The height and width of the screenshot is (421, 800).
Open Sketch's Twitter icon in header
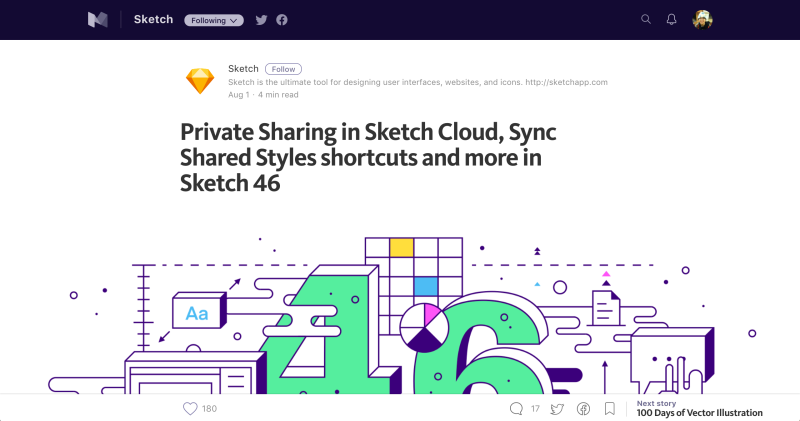tap(261, 20)
